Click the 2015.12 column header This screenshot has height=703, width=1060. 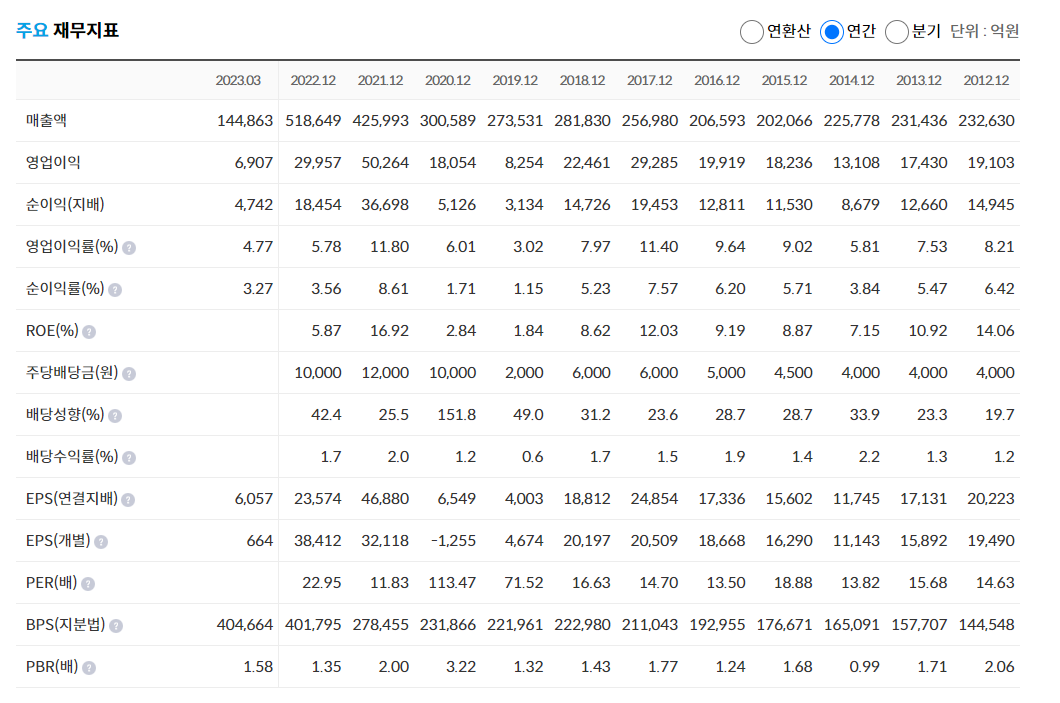pos(784,80)
